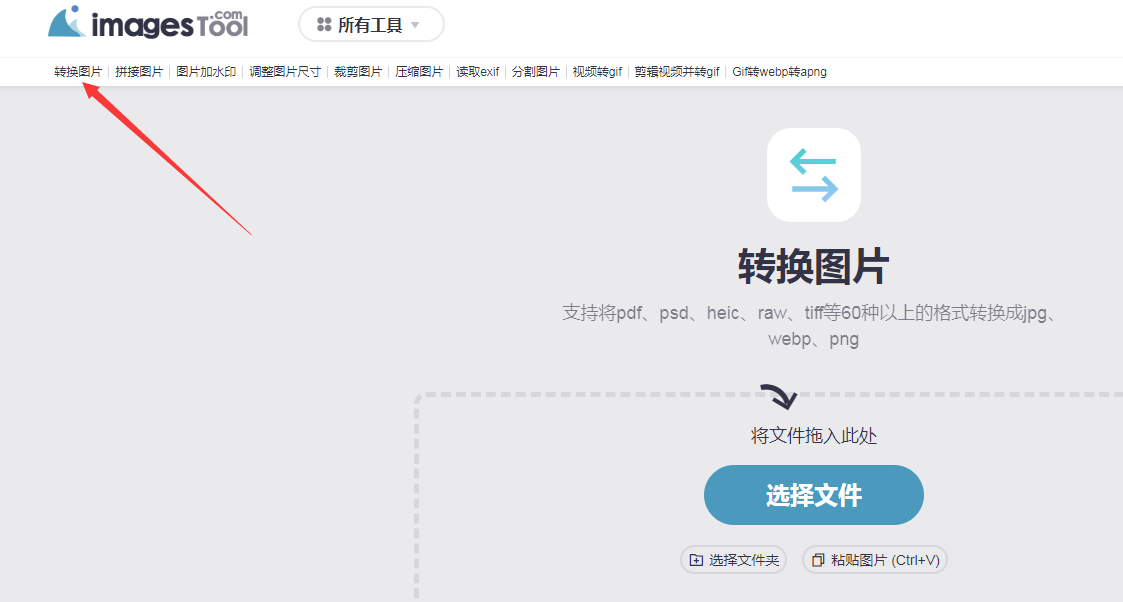The height and width of the screenshot is (602, 1123).
Task: Open the 转换图片 nav link
Action: [78, 72]
